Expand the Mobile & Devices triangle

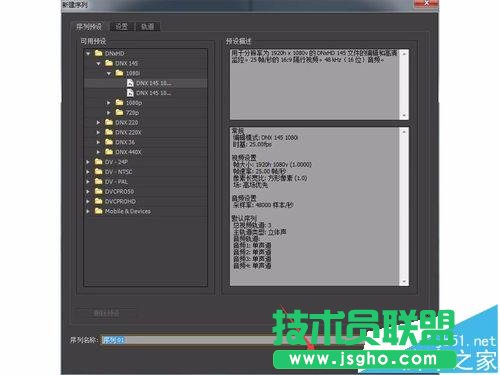[x=88, y=211]
